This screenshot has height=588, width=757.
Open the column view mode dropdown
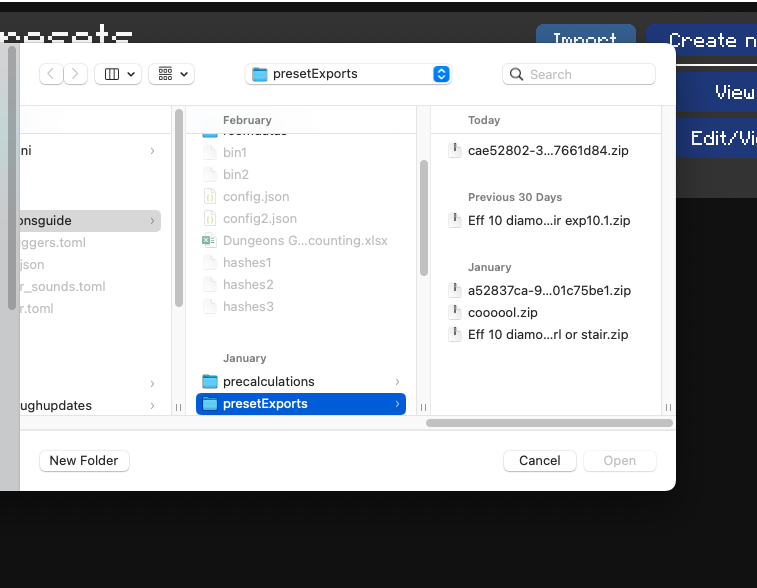pos(118,74)
